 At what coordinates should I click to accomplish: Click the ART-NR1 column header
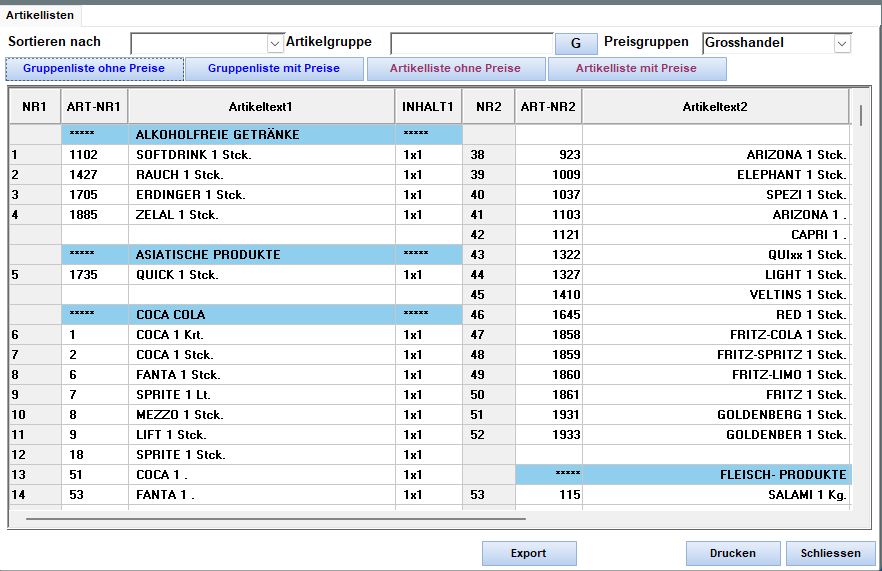pyautogui.click(x=93, y=107)
